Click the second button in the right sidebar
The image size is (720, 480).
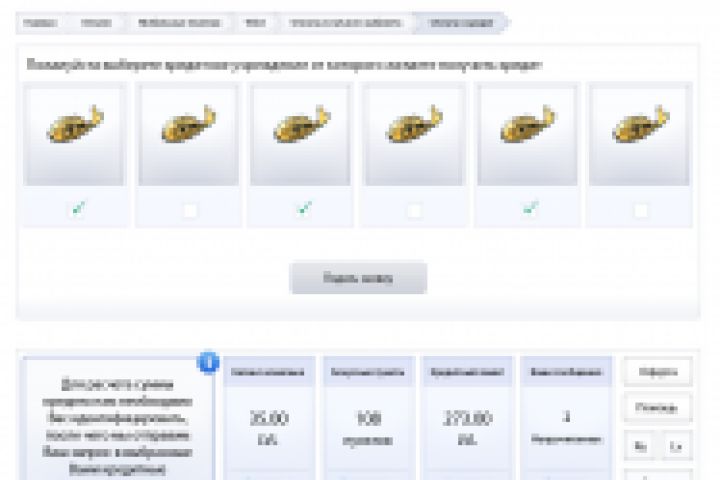click(x=658, y=407)
